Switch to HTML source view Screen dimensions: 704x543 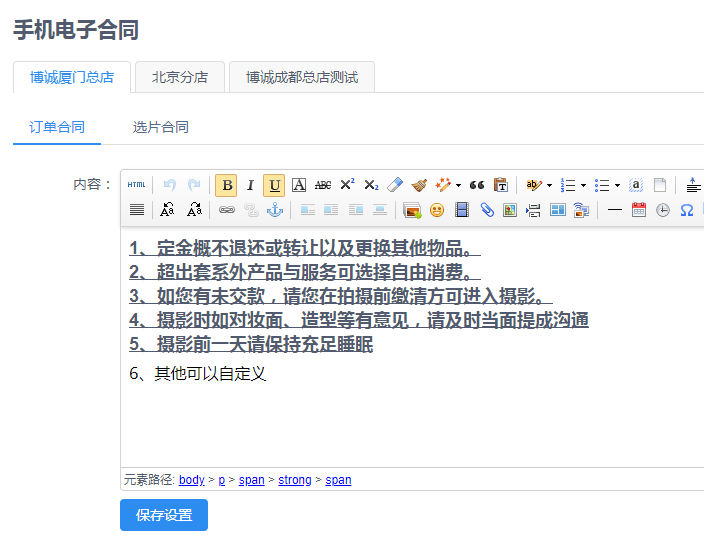point(136,185)
